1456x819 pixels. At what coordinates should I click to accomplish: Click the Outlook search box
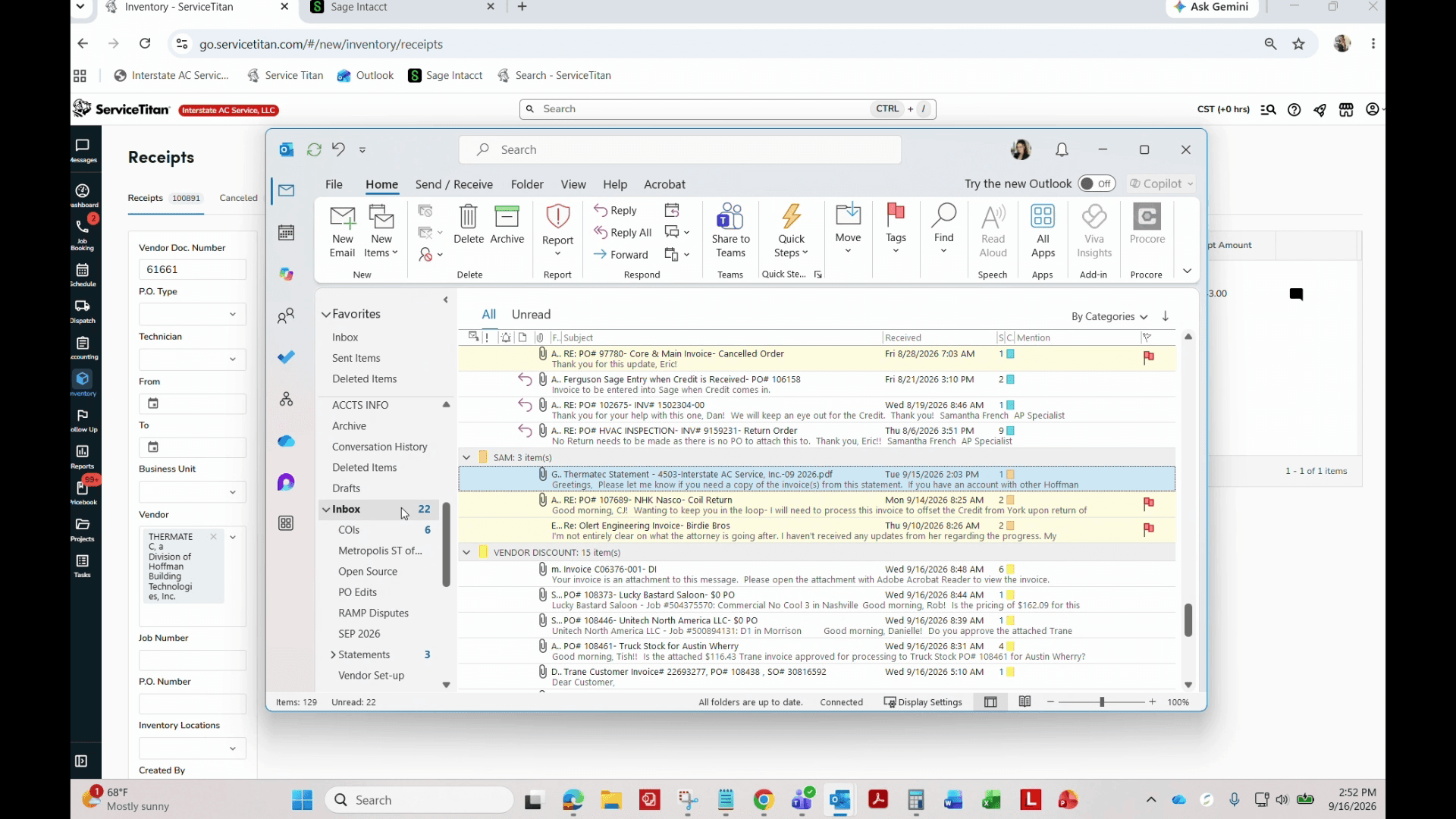tap(679, 149)
